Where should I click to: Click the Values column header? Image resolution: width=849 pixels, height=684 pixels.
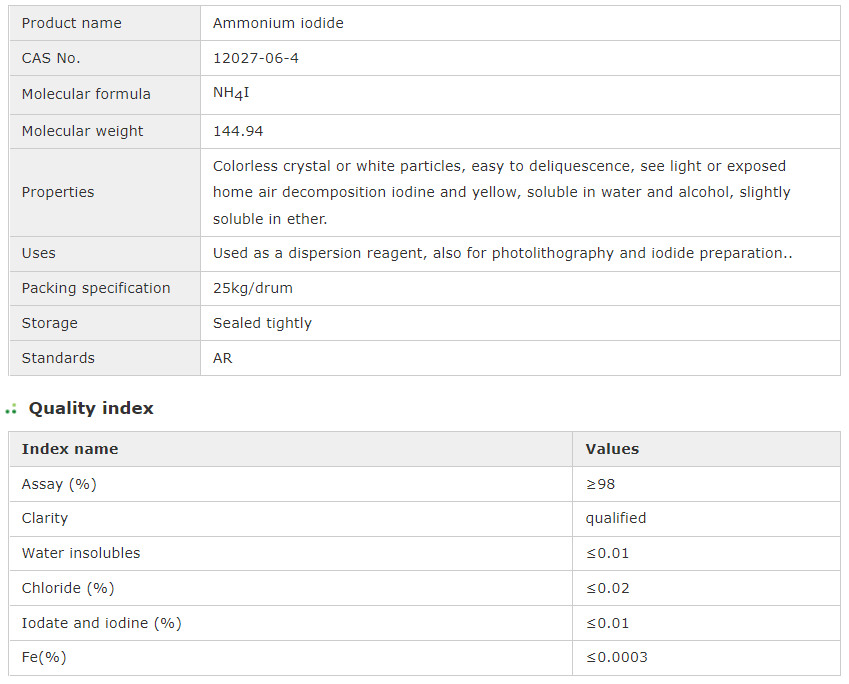point(612,449)
